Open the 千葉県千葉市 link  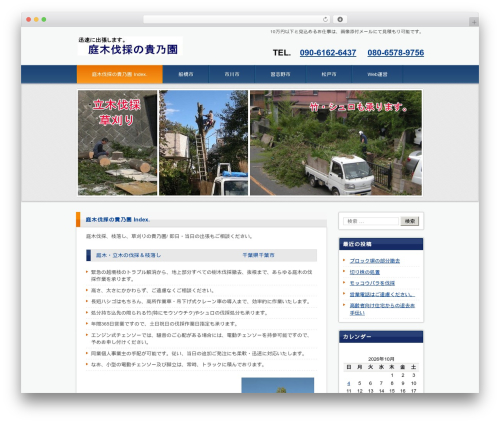pyautogui.click(x=258, y=255)
